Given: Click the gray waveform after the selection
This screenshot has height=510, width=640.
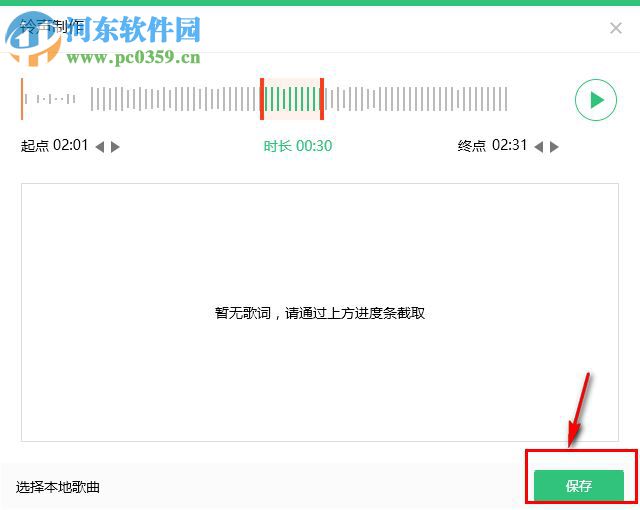Looking at the screenshot, I should [416, 99].
